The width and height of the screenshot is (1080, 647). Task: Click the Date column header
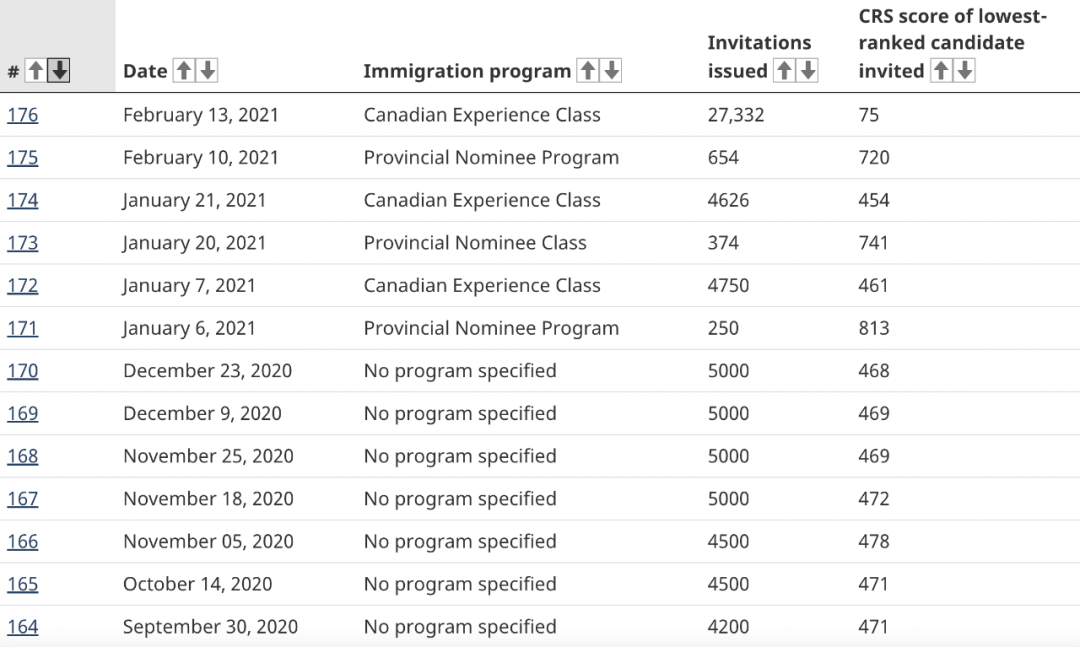(x=143, y=70)
